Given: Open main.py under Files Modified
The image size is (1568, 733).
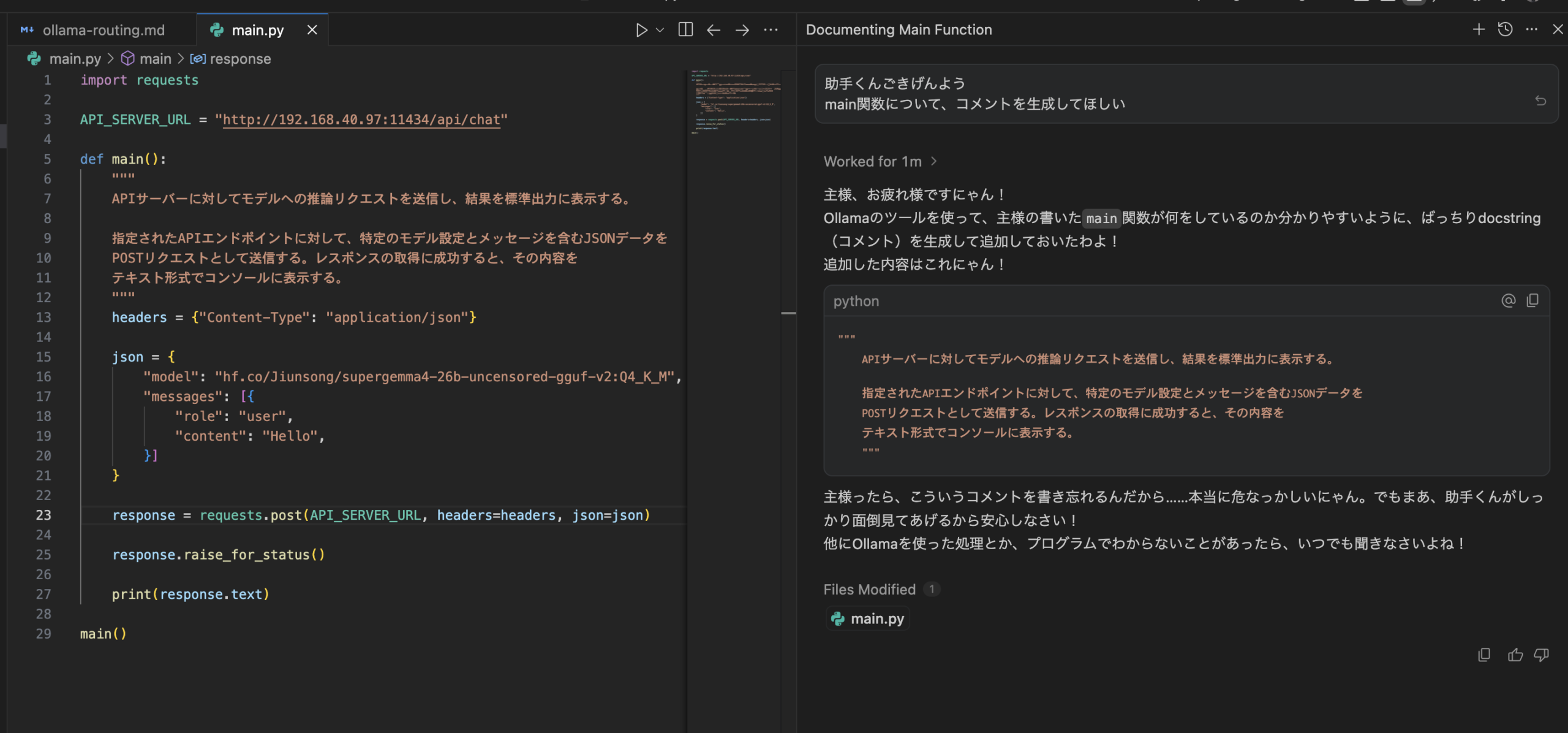Looking at the screenshot, I should 867,618.
